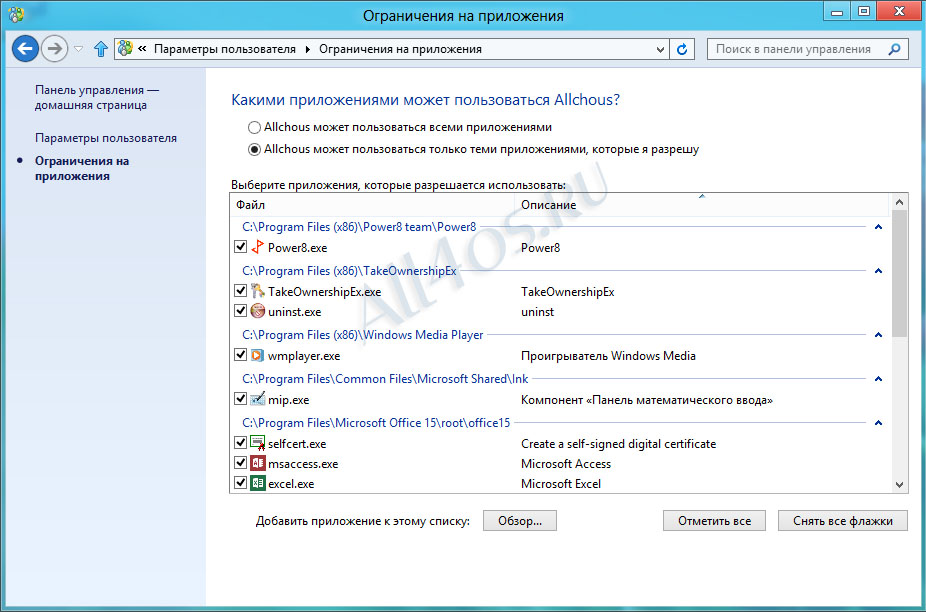
Task: Select the 'Microsoft Access' description text
Action: (566, 464)
